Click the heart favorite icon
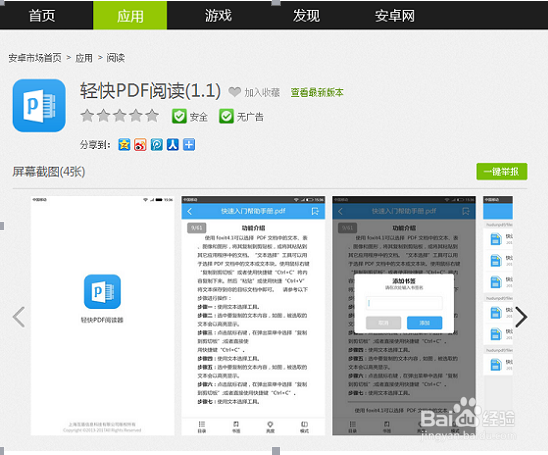548x455 pixels. (x=235, y=92)
